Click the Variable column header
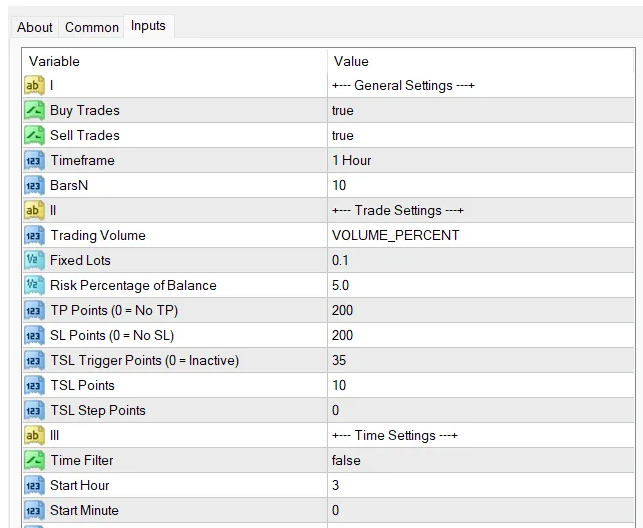This screenshot has width=643, height=528. (54, 61)
